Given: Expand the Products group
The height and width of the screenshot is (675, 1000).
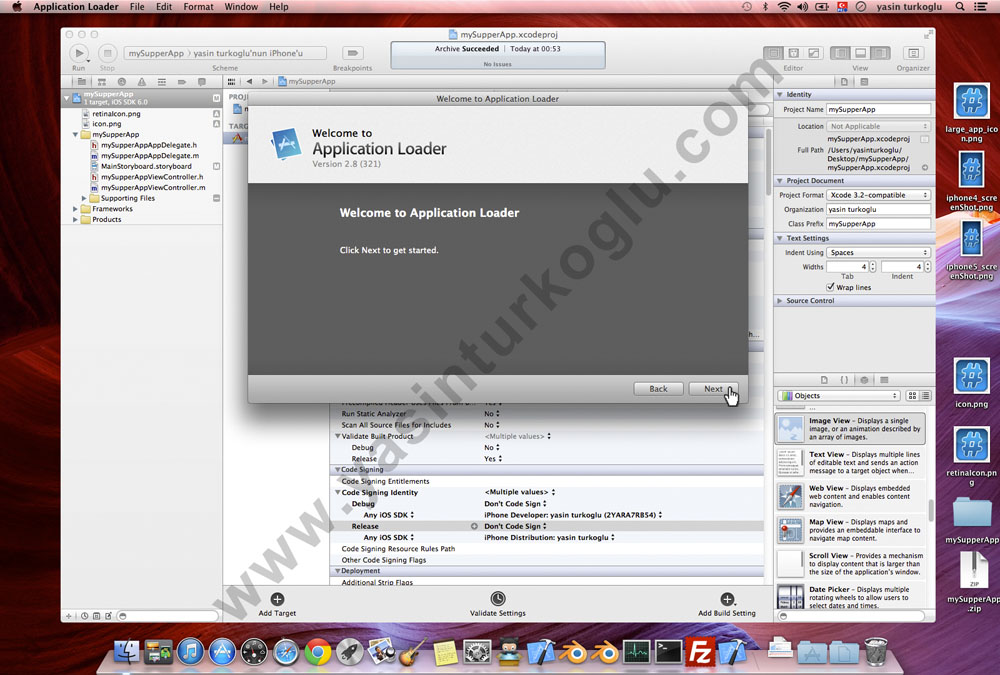Looking at the screenshot, I should click(75, 219).
